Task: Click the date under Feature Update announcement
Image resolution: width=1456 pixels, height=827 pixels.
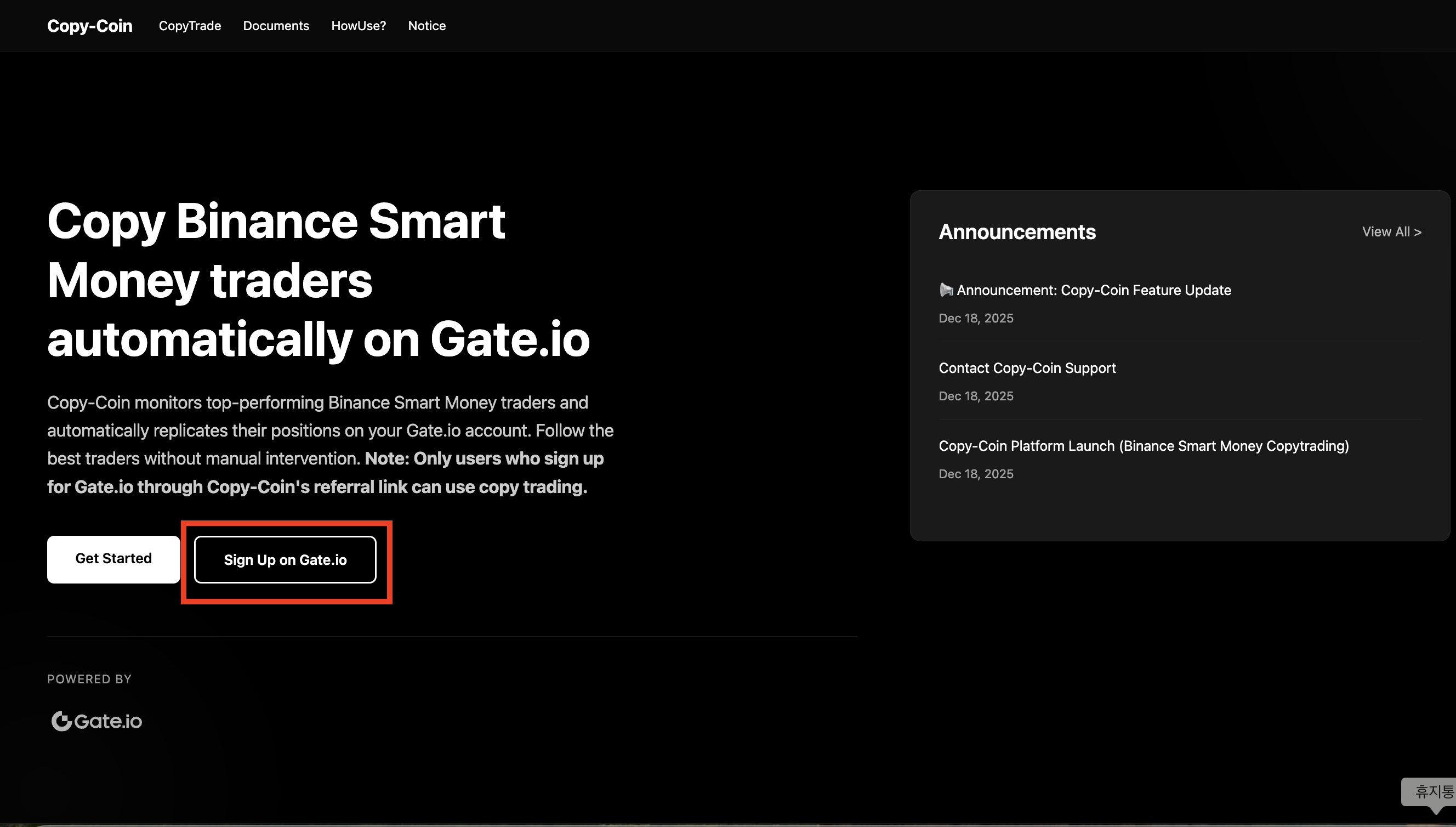Action: 975,318
